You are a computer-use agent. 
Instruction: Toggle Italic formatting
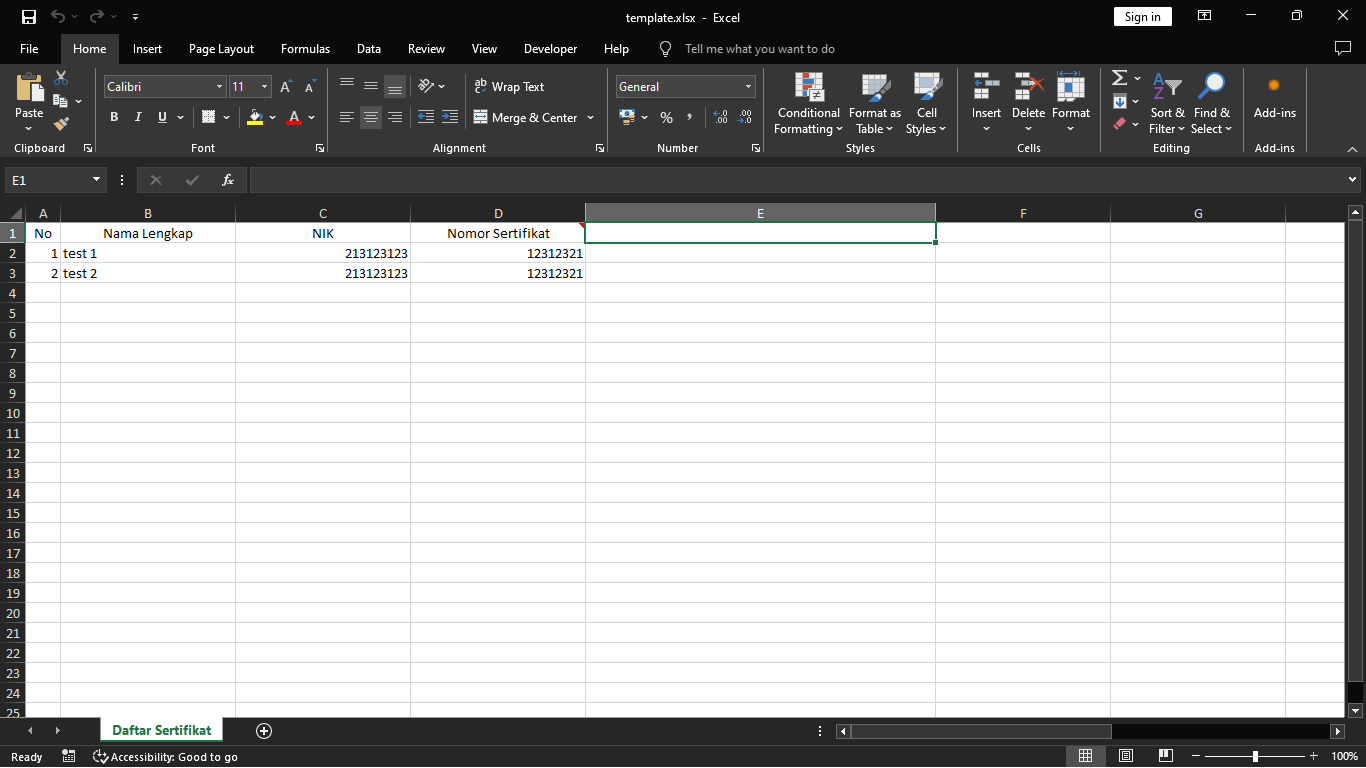click(138, 117)
